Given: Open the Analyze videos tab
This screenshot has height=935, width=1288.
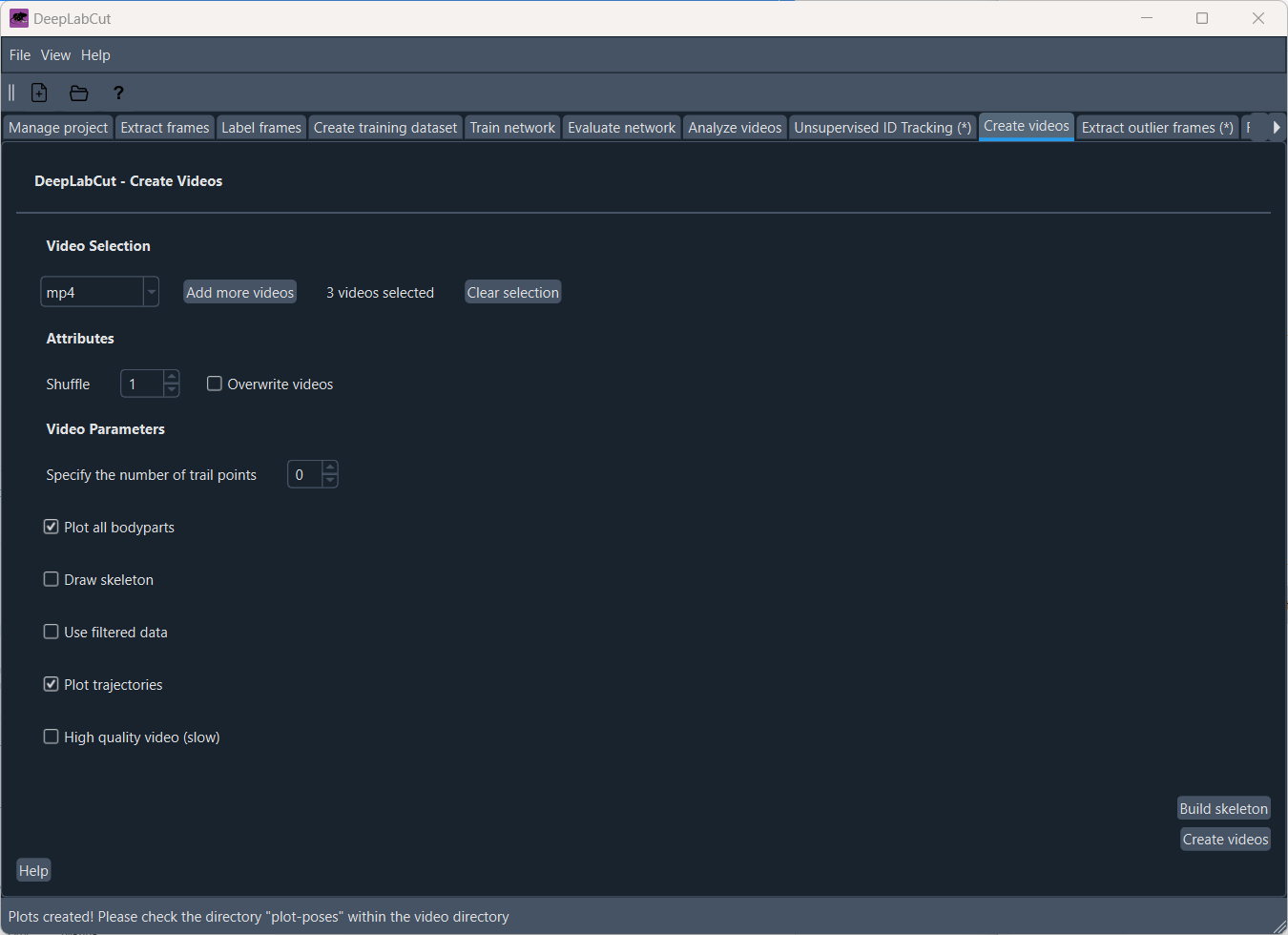Looking at the screenshot, I should point(735,128).
